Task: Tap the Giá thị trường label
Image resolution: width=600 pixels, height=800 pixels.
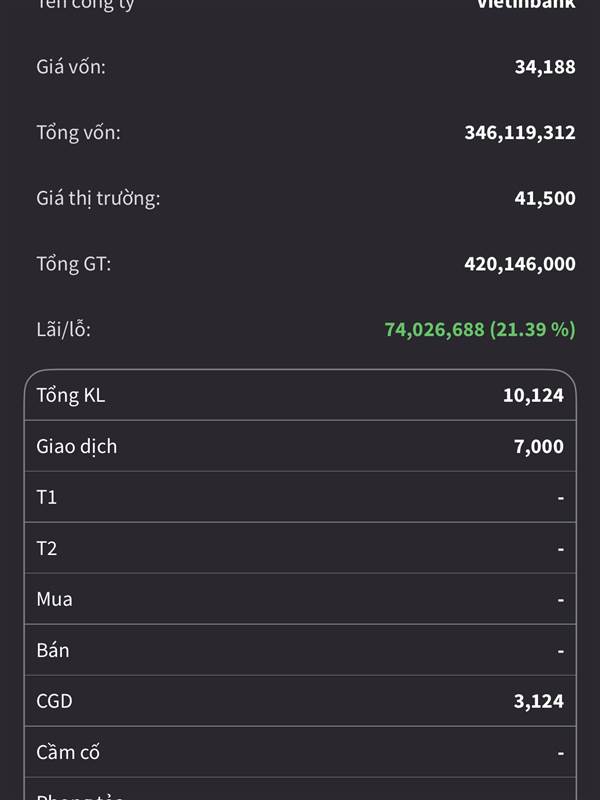Action: [98, 198]
